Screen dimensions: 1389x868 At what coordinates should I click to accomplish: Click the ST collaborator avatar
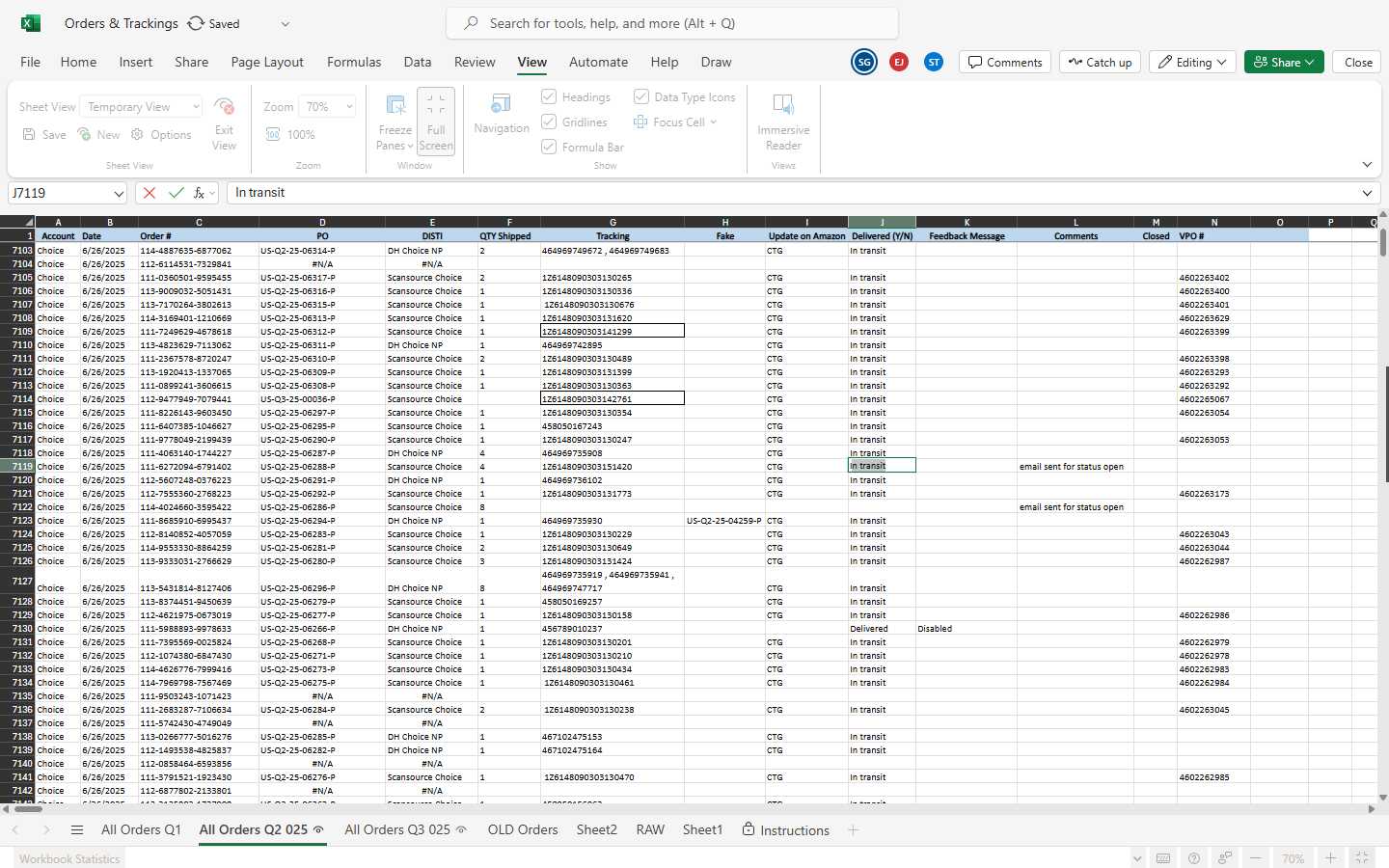[x=934, y=62]
